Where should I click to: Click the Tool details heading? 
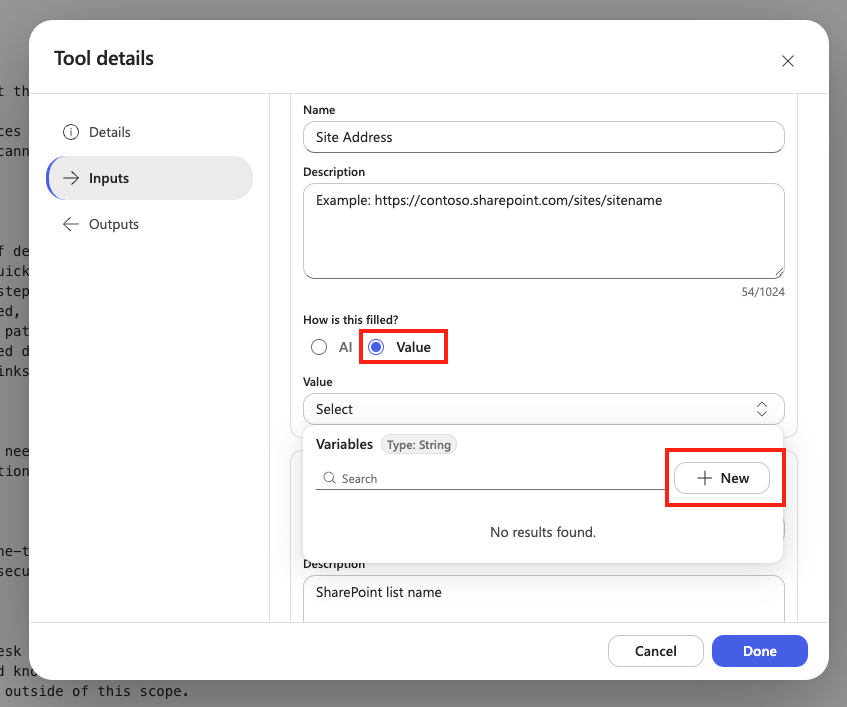[x=104, y=58]
